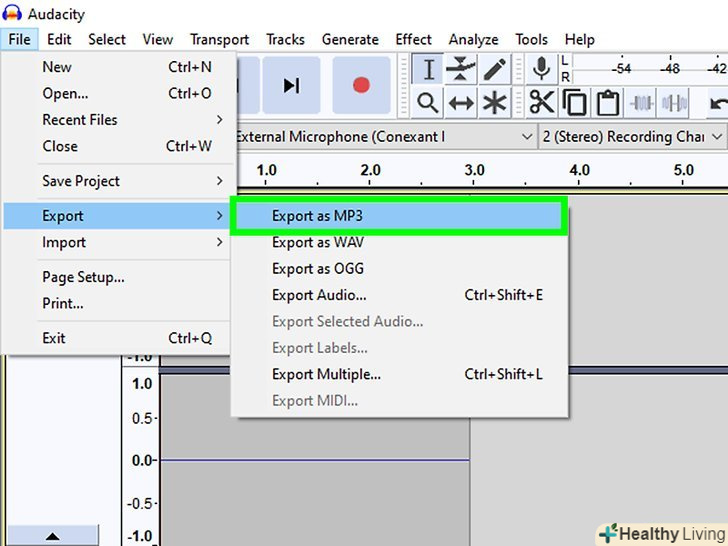This screenshot has width=728, height=546.
Task: Click the Cut scissors icon
Action: (x=541, y=103)
